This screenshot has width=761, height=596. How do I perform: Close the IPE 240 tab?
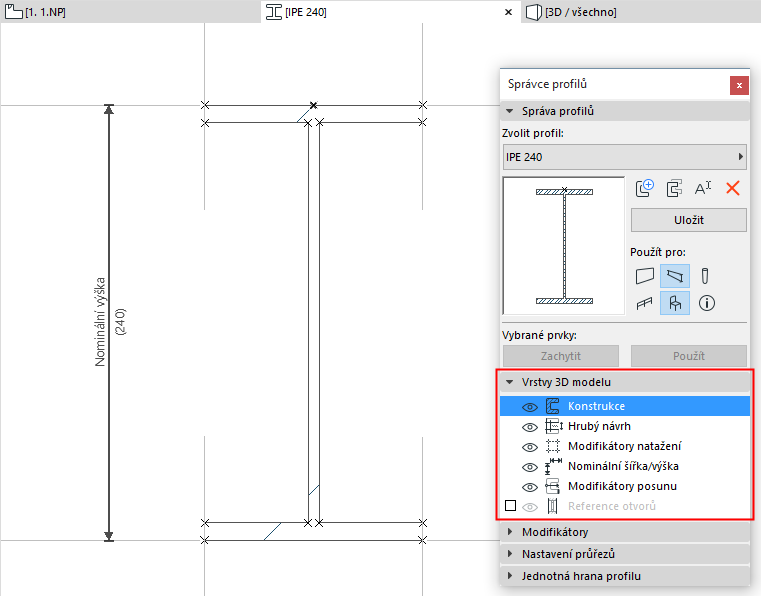coord(508,12)
